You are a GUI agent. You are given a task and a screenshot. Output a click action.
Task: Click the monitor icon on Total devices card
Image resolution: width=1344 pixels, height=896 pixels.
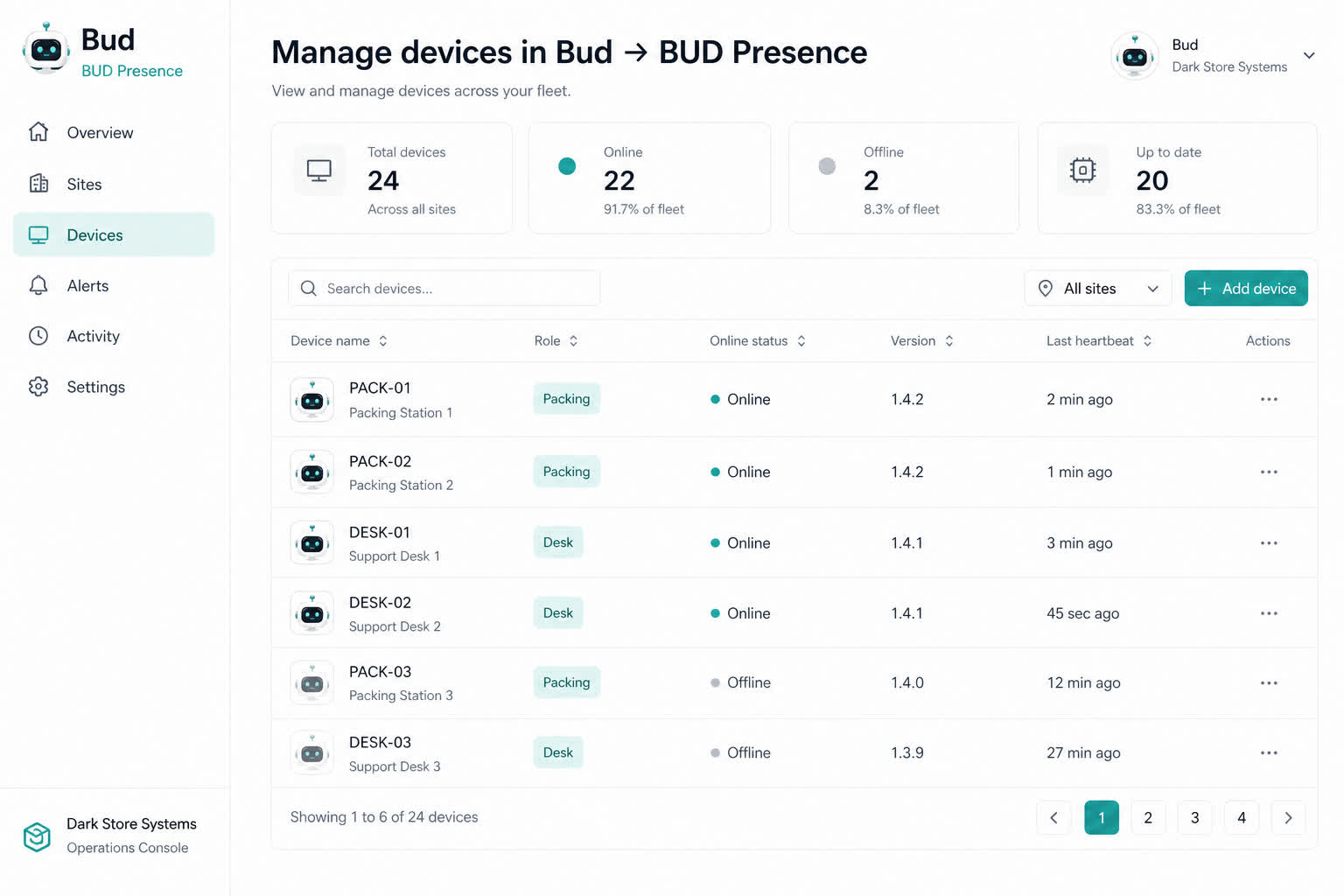pos(318,170)
